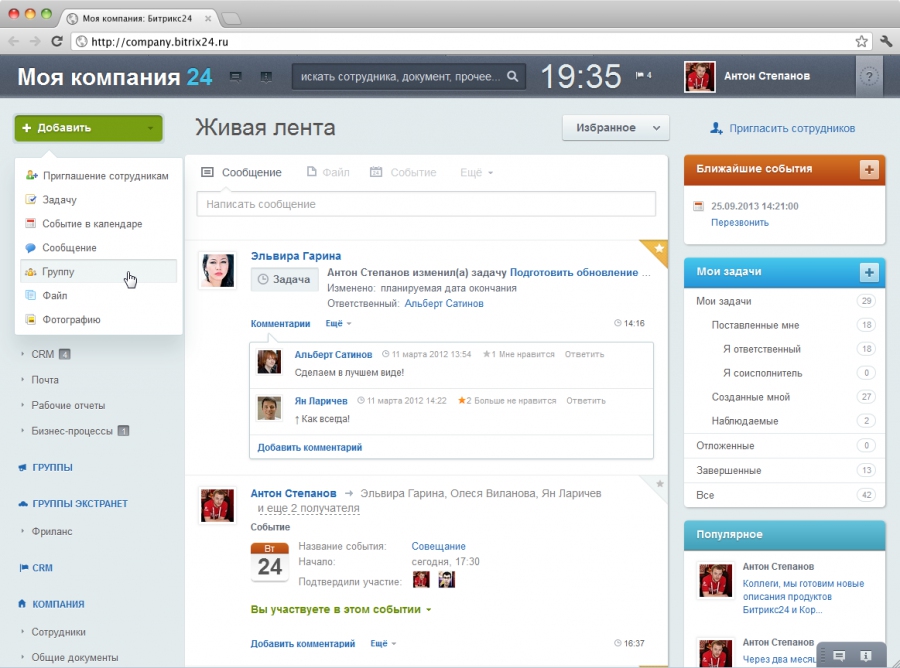The width and height of the screenshot is (900, 668).
Task: Click the plus icon in Мои задачи panel
Action: click(869, 272)
